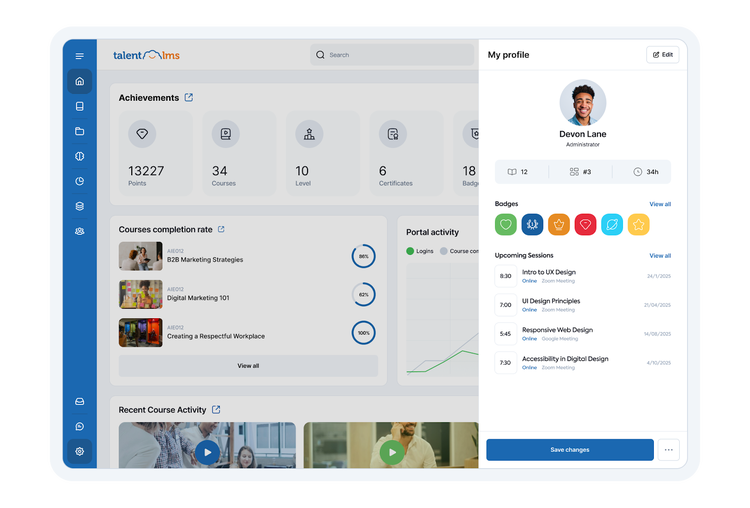Open Responsive Web Design session
Screen dimensions: 750x508
coord(583,333)
